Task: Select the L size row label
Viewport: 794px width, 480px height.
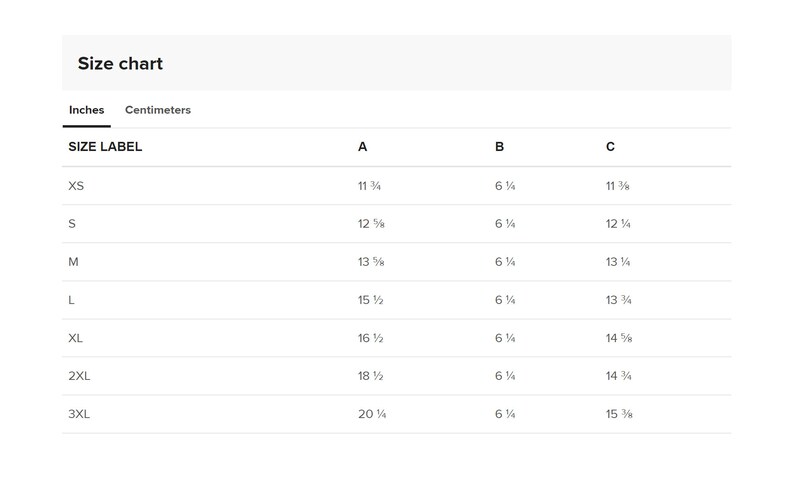Action: 71,300
